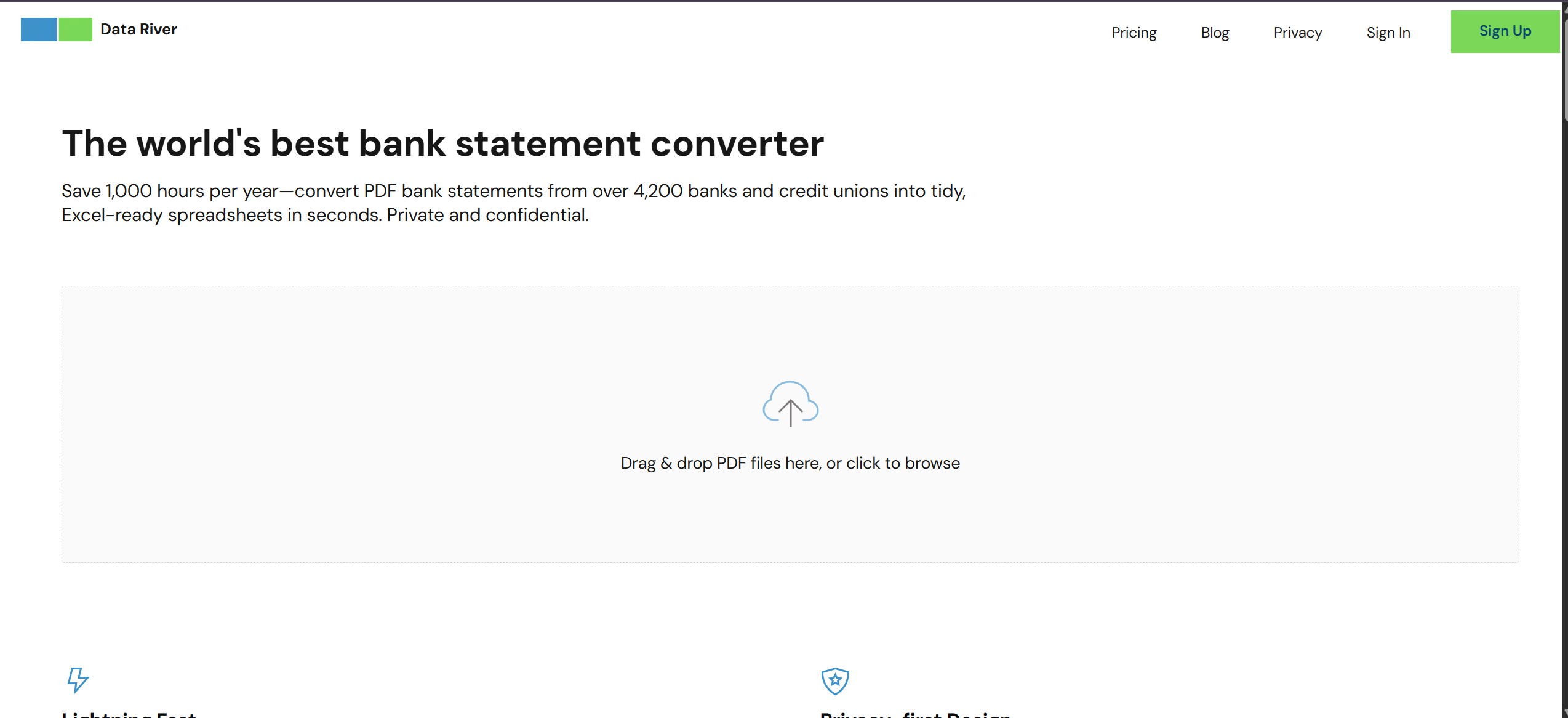Click the green square in the logo

[x=75, y=30]
